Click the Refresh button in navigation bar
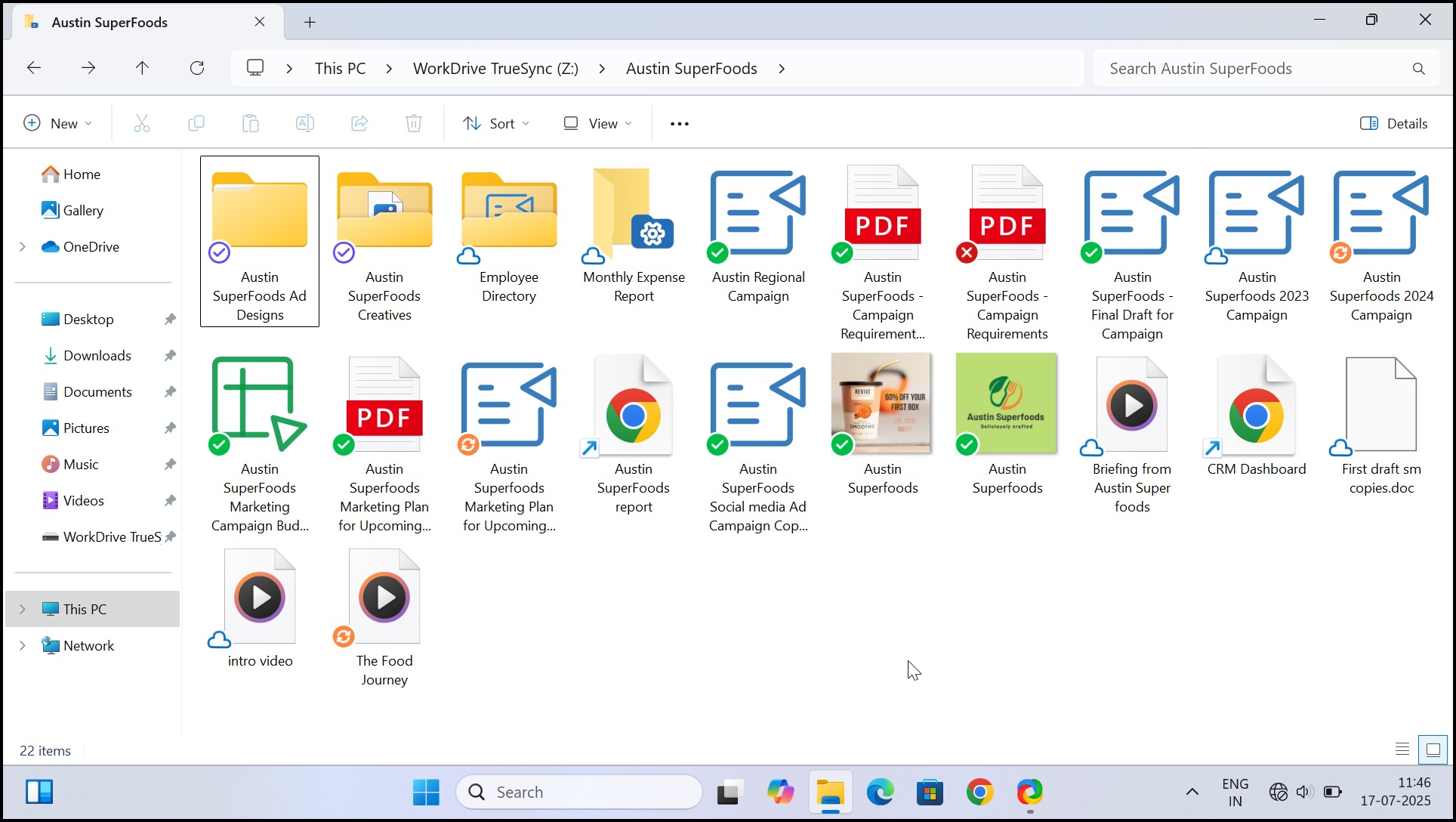This screenshot has width=1456, height=822. coord(197,68)
